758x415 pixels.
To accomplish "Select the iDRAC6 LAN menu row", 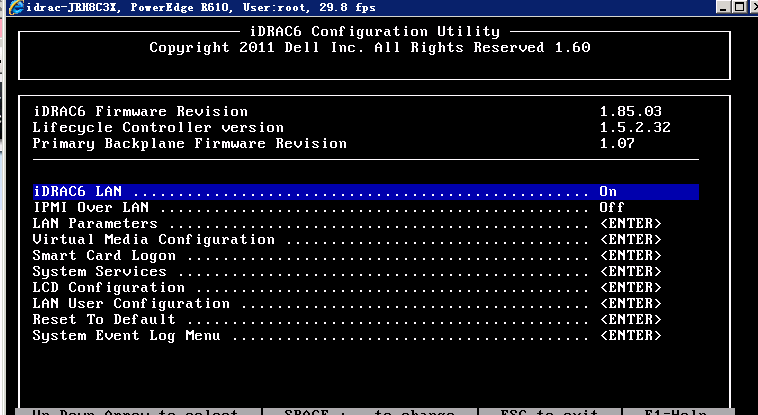I will (365, 192).
